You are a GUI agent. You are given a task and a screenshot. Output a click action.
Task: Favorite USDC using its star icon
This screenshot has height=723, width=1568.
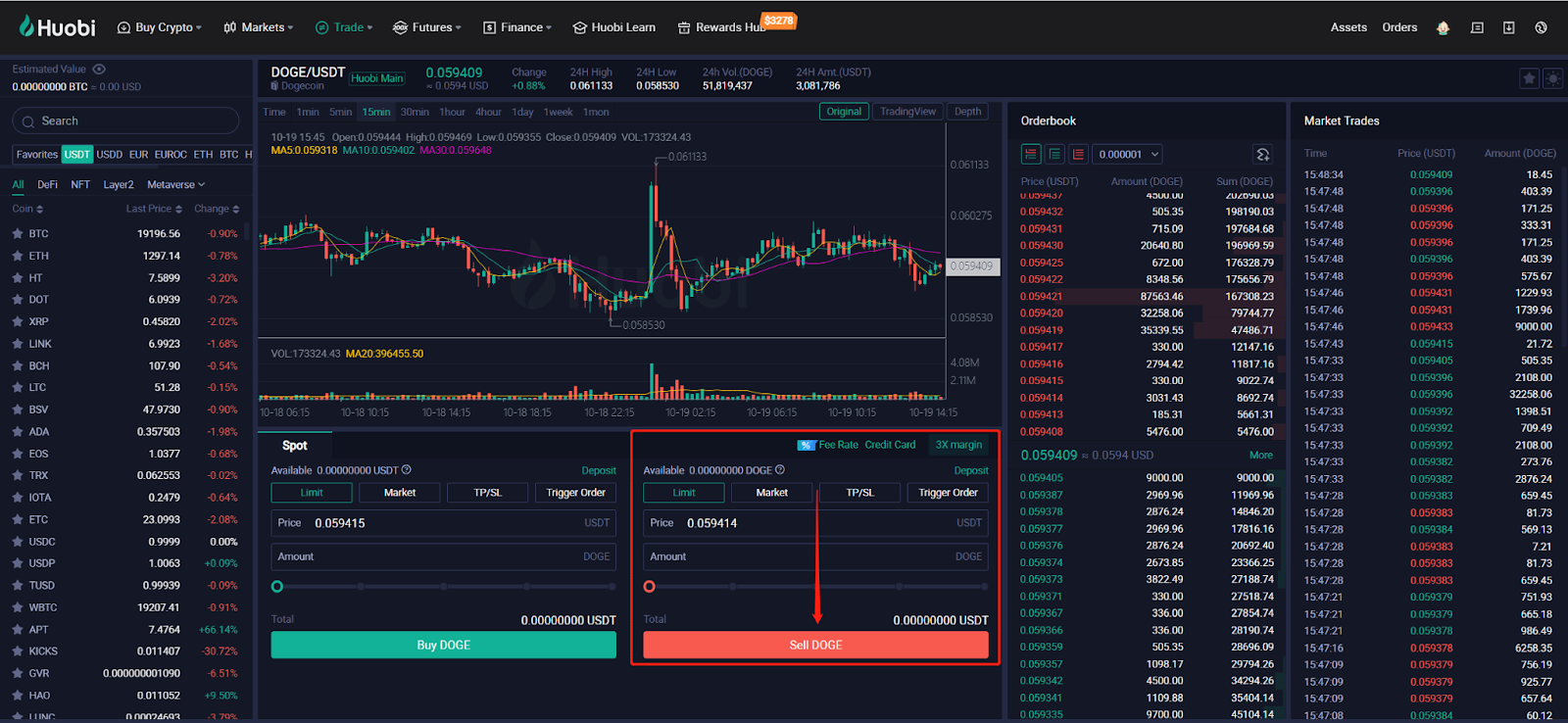pyautogui.click(x=18, y=542)
